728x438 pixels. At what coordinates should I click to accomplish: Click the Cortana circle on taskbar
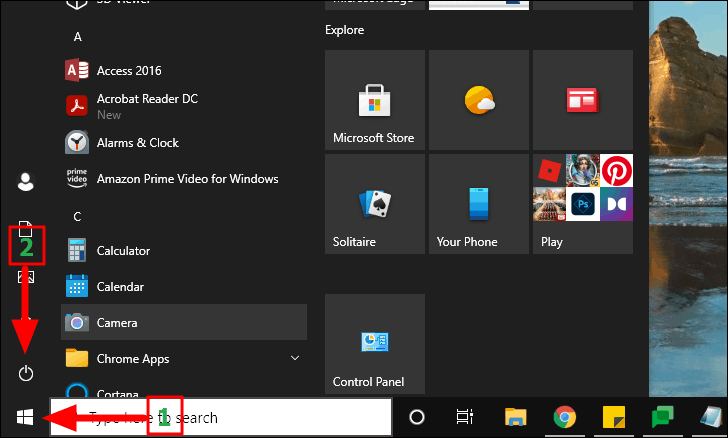[x=416, y=417]
